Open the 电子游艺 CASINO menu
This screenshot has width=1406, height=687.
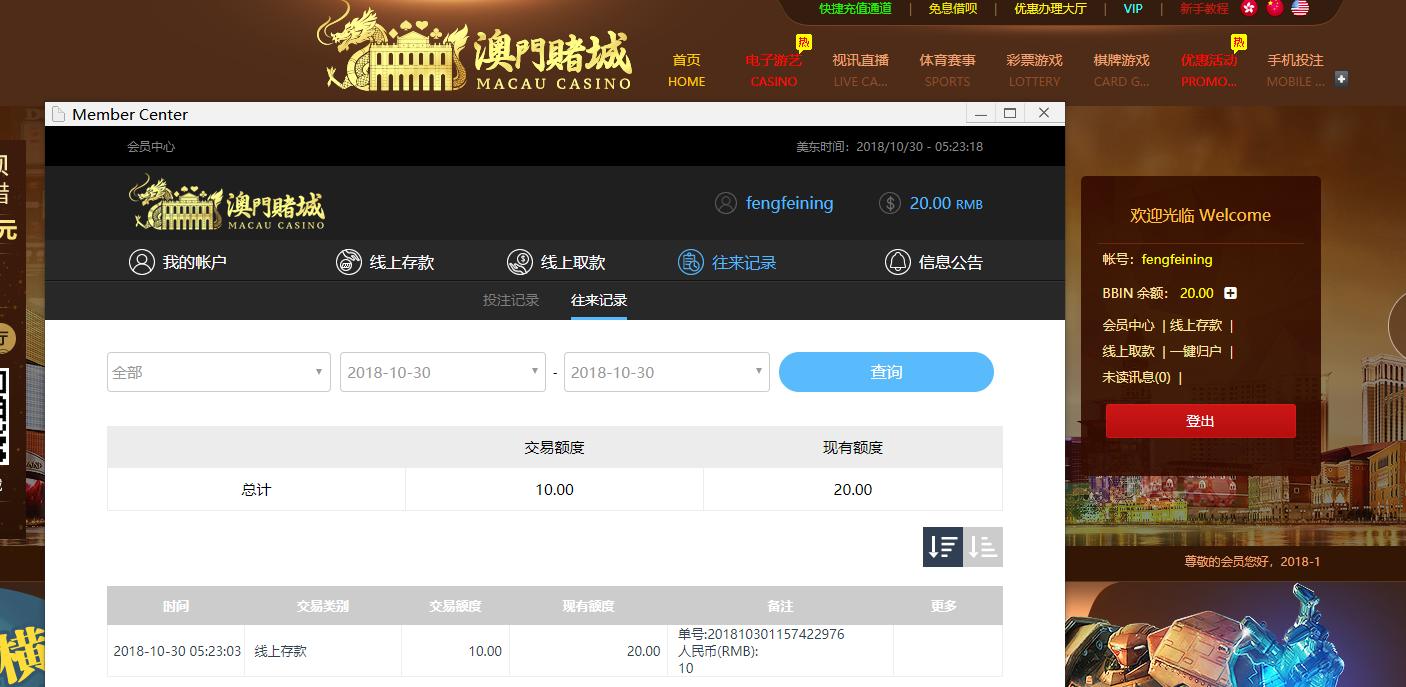click(774, 70)
